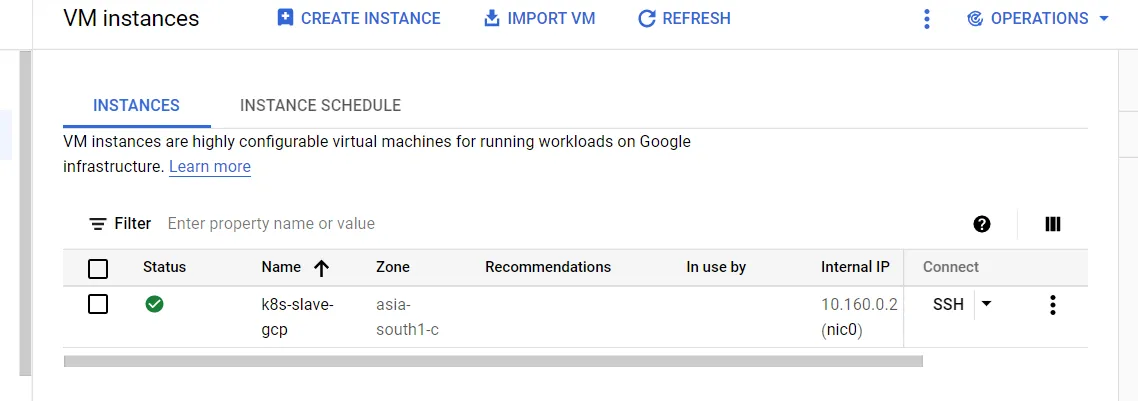Image resolution: width=1138 pixels, height=401 pixels.
Task: Click SSH button for k8s-slave-gcp
Action: pyautogui.click(x=948, y=304)
